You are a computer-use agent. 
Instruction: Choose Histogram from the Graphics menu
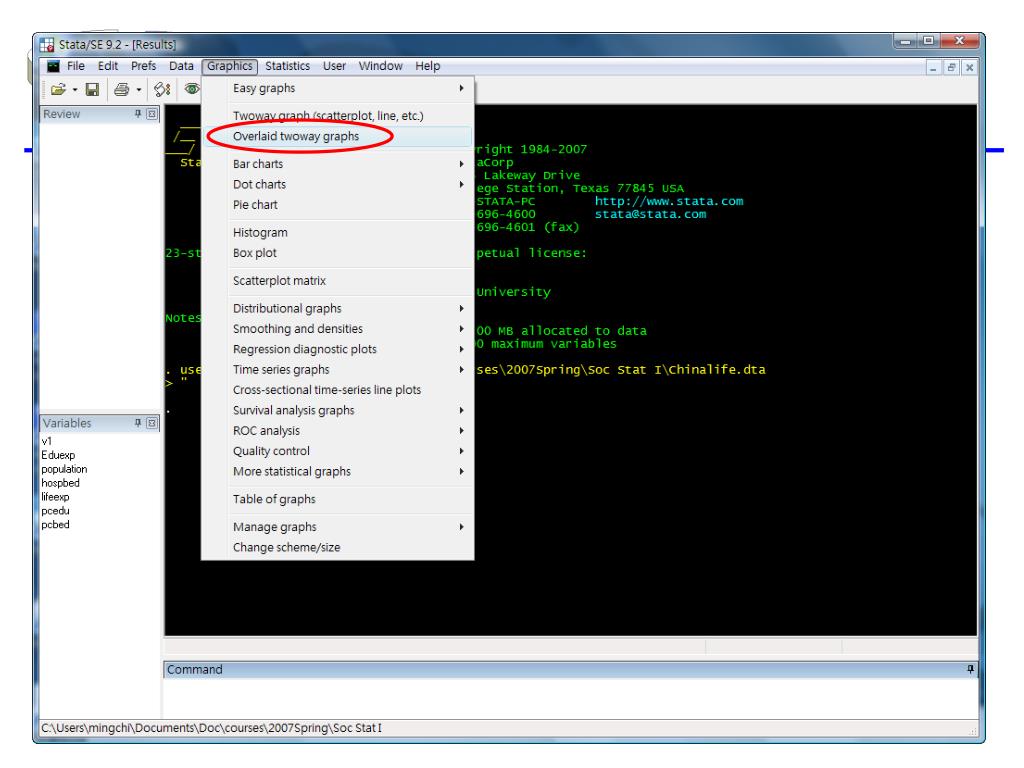tap(260, 232)
